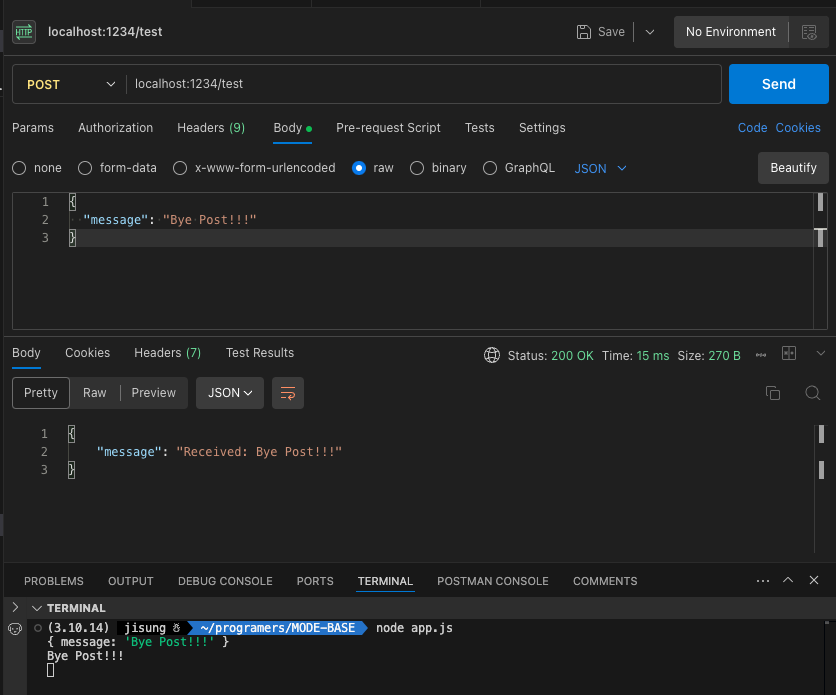The height and width of the screenshot is (695, 836).
Task: Select the raw body radio option
Action: tap(359, 168)
